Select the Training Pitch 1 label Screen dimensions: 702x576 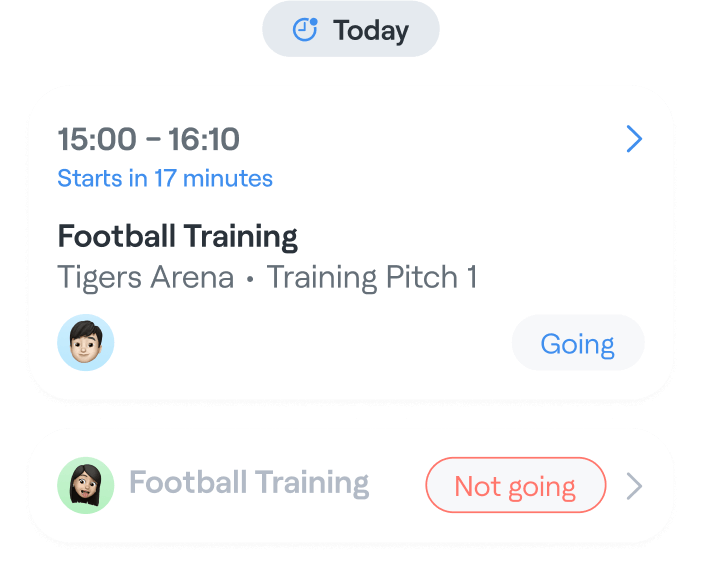pyautogui.click(x=372, y=277)
